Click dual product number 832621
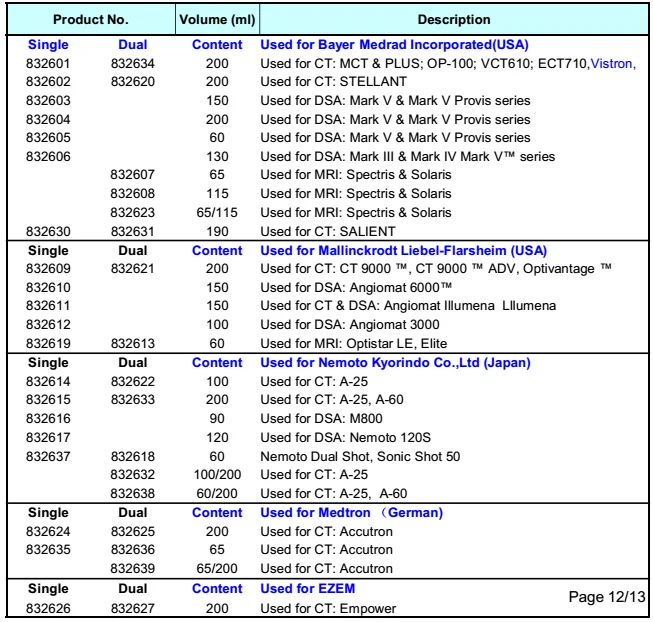The height and width of the screenshot is (622, 653). click(133, 269)
